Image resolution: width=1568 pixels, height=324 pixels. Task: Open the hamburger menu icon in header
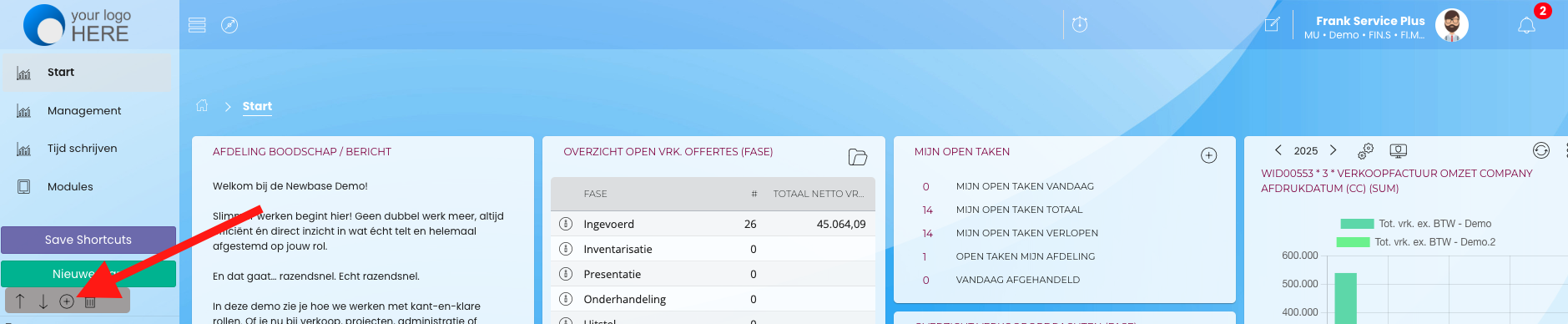click(197, 25)
